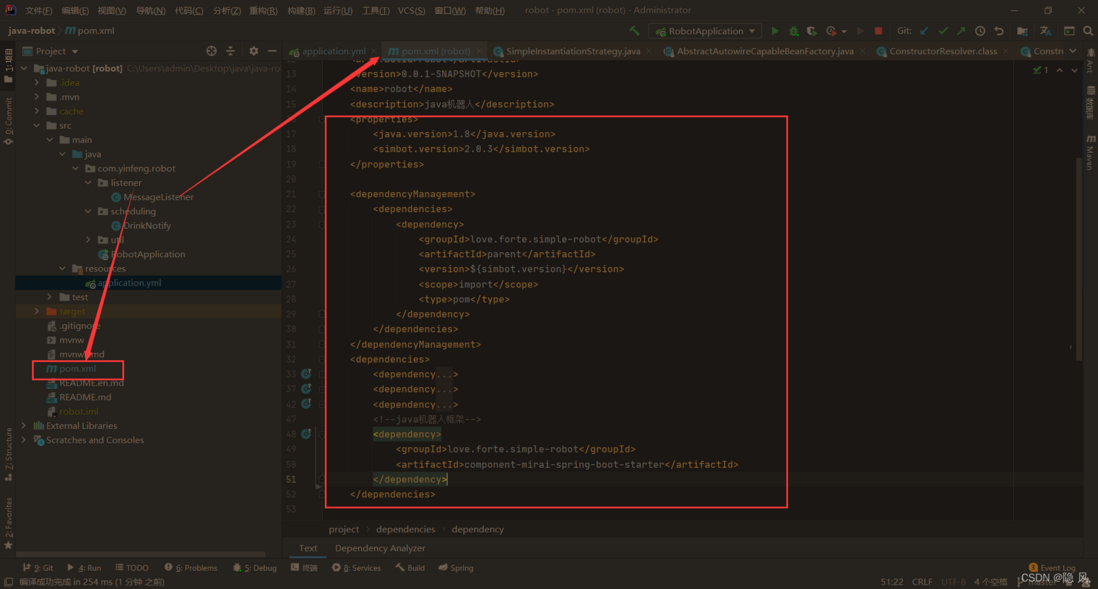Click the rollback undo arrow icon
The image size is (1098, 589).
tap(999, 31)
